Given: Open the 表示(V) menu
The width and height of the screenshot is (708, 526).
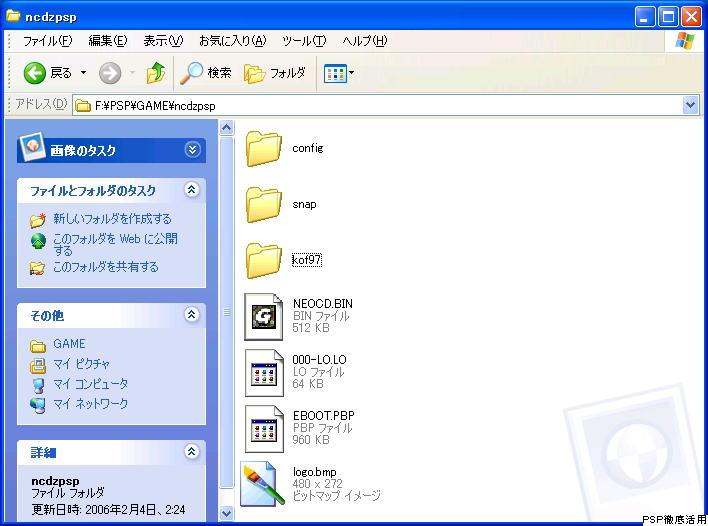Looking at the screenshot, I should coord(163,41).
